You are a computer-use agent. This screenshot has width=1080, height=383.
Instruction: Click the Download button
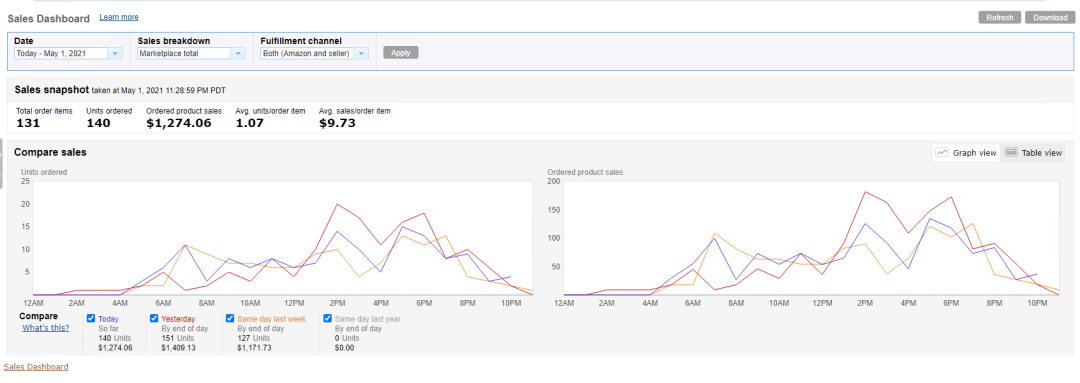[x=1050, y=18]
